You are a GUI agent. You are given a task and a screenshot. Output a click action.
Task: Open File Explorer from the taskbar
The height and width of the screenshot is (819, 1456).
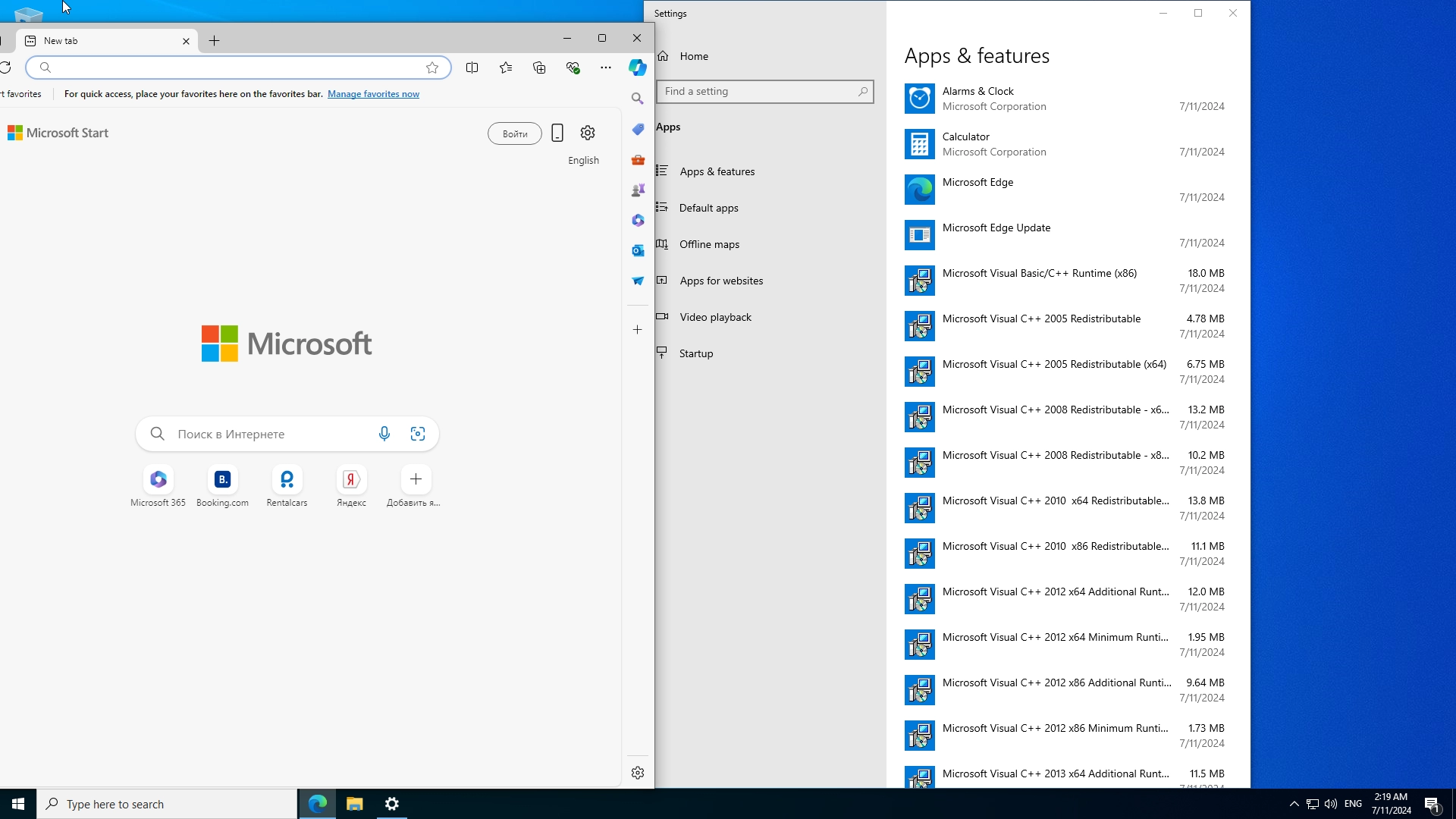[354, 804]
